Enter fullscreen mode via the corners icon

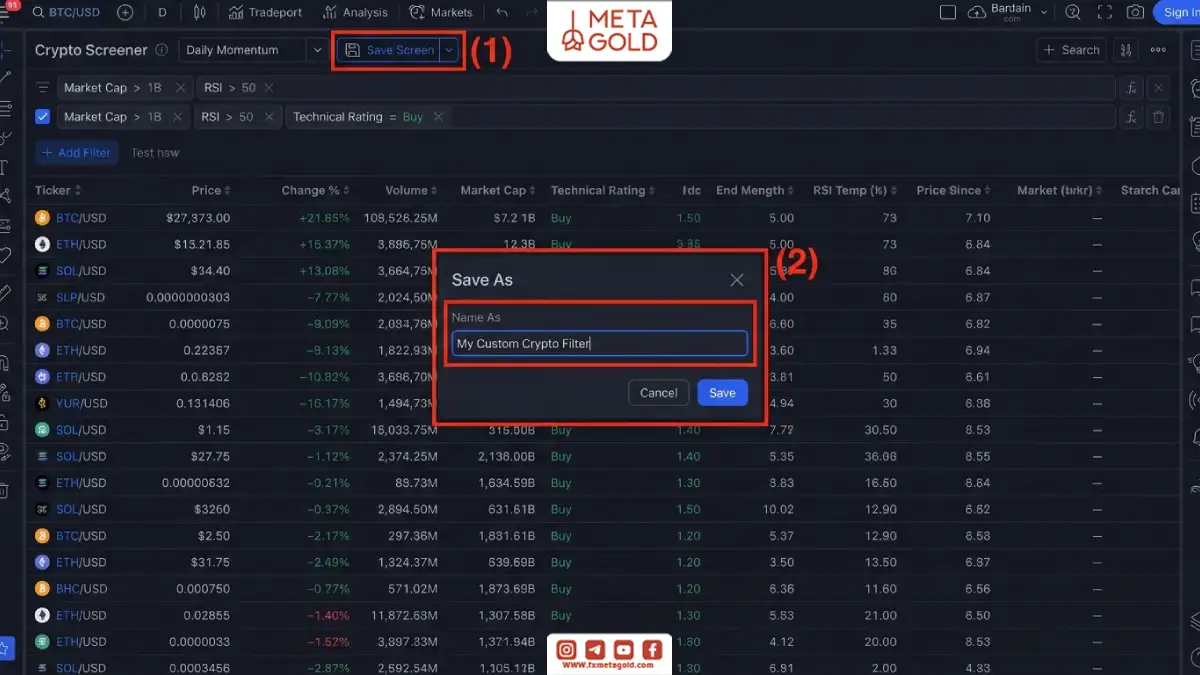[x=1104, y=13]
